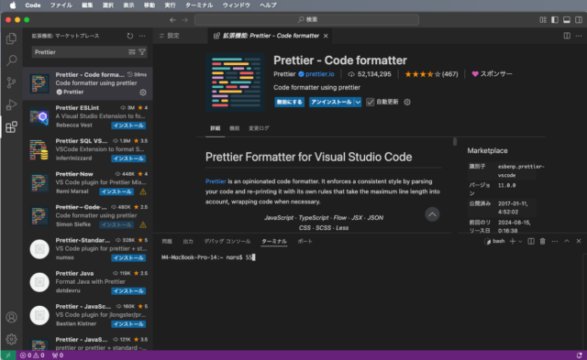Close the terminal panel

coord(579,241)
